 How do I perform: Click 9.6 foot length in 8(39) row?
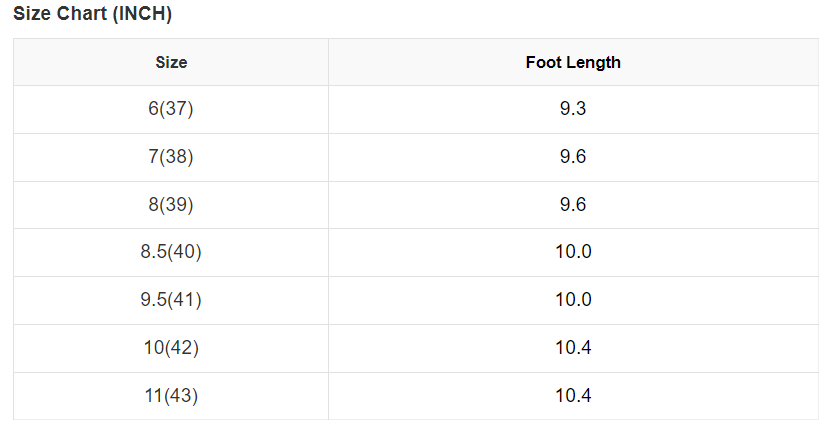coord(573,204)
